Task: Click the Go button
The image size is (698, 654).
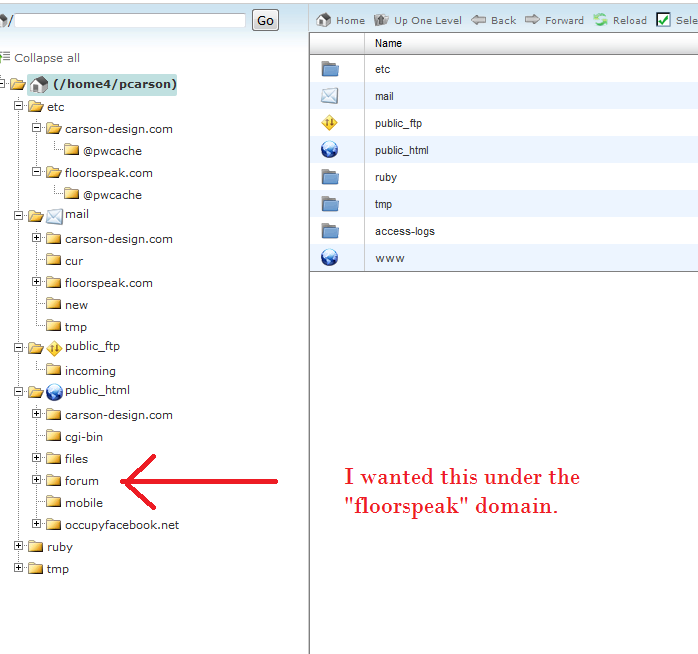Action: coord(265,20)
